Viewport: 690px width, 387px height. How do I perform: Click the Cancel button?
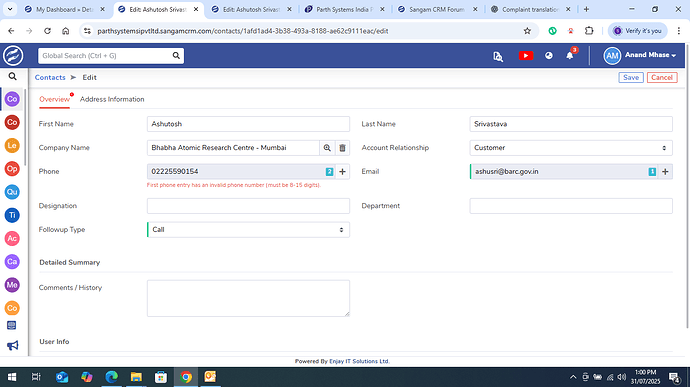(x=662, y=77)
